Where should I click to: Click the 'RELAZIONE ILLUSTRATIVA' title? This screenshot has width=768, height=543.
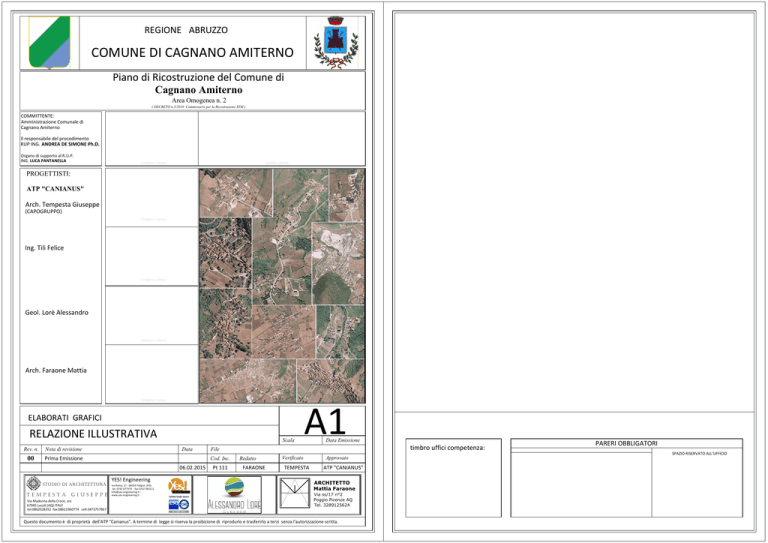[x=93, y=434]
